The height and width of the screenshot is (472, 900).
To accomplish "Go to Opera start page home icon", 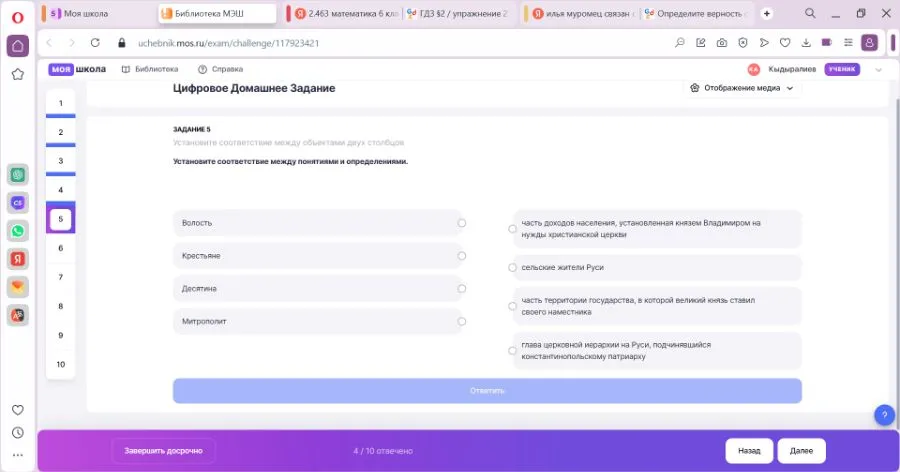I will coord(18,46).
